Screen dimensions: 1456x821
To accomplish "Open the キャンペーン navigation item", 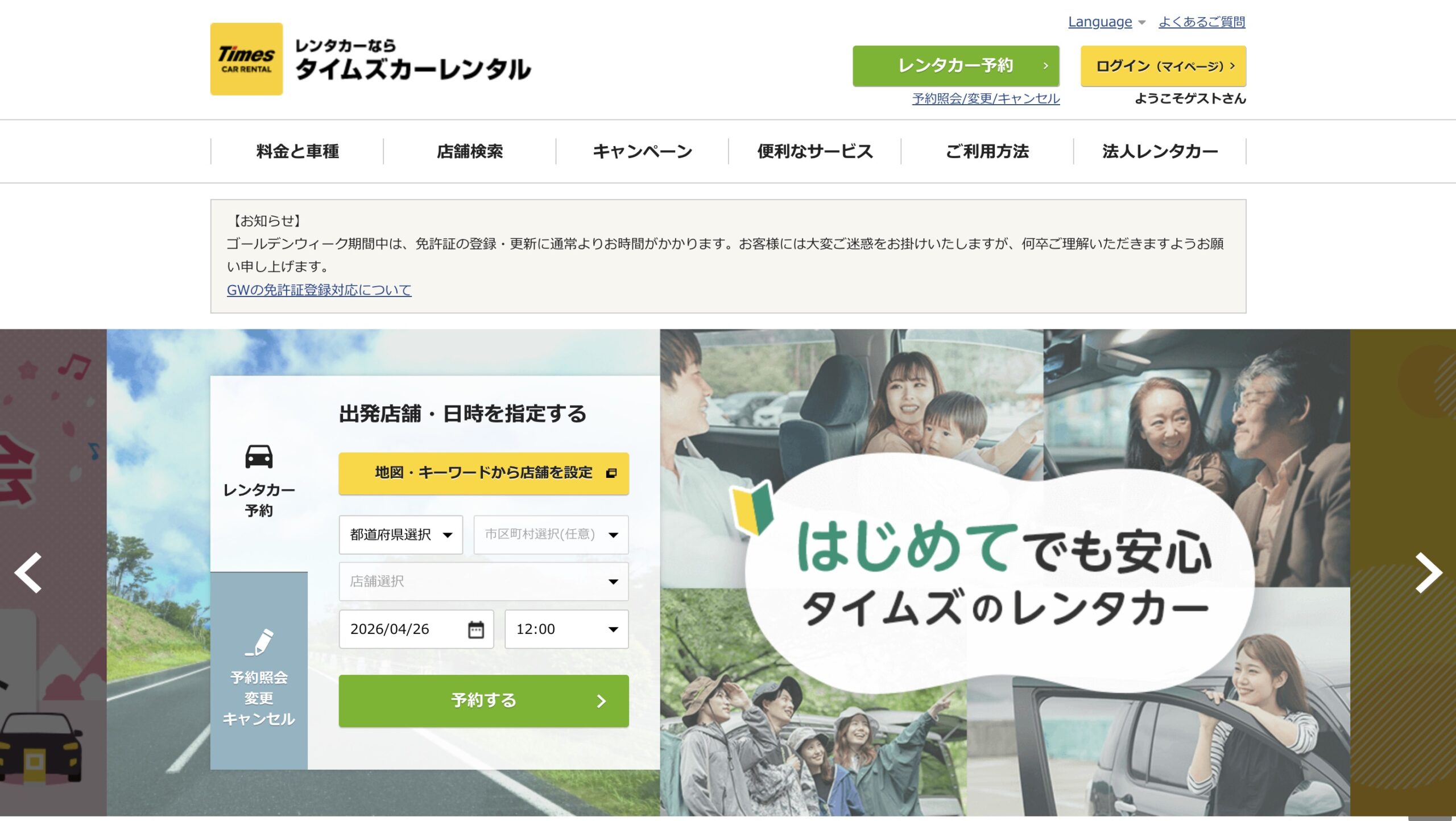I will pos(642,151).
